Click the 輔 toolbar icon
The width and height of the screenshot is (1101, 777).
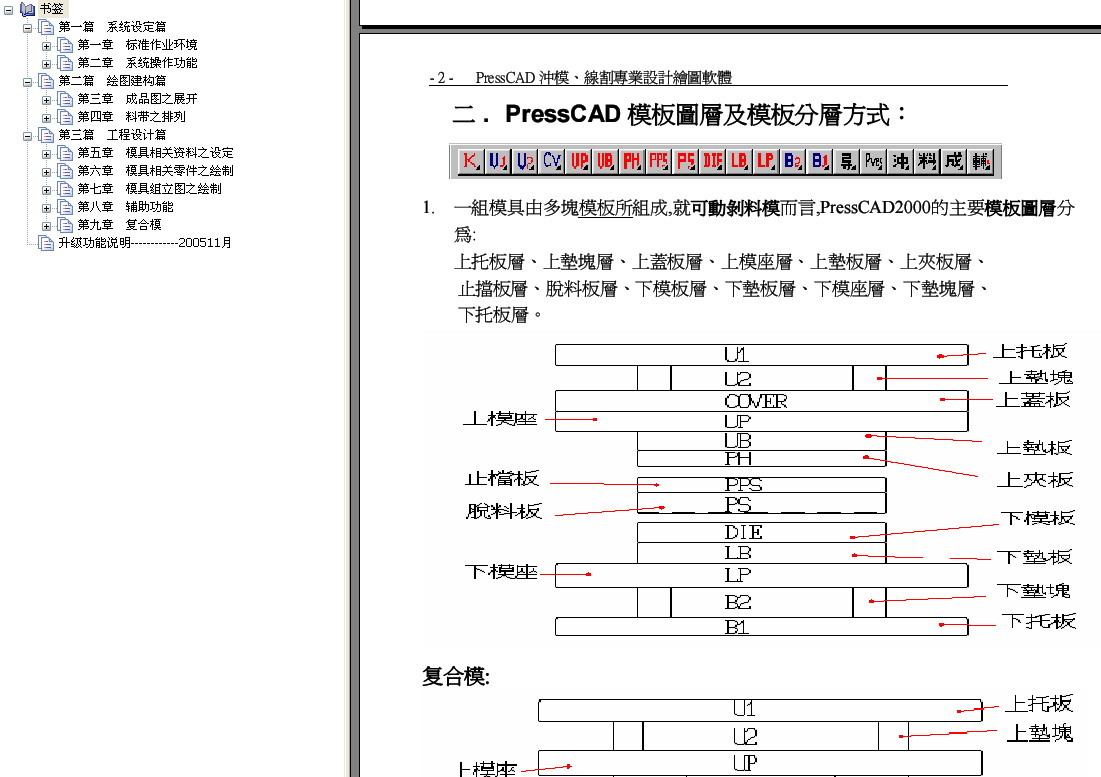coord(980,161)
